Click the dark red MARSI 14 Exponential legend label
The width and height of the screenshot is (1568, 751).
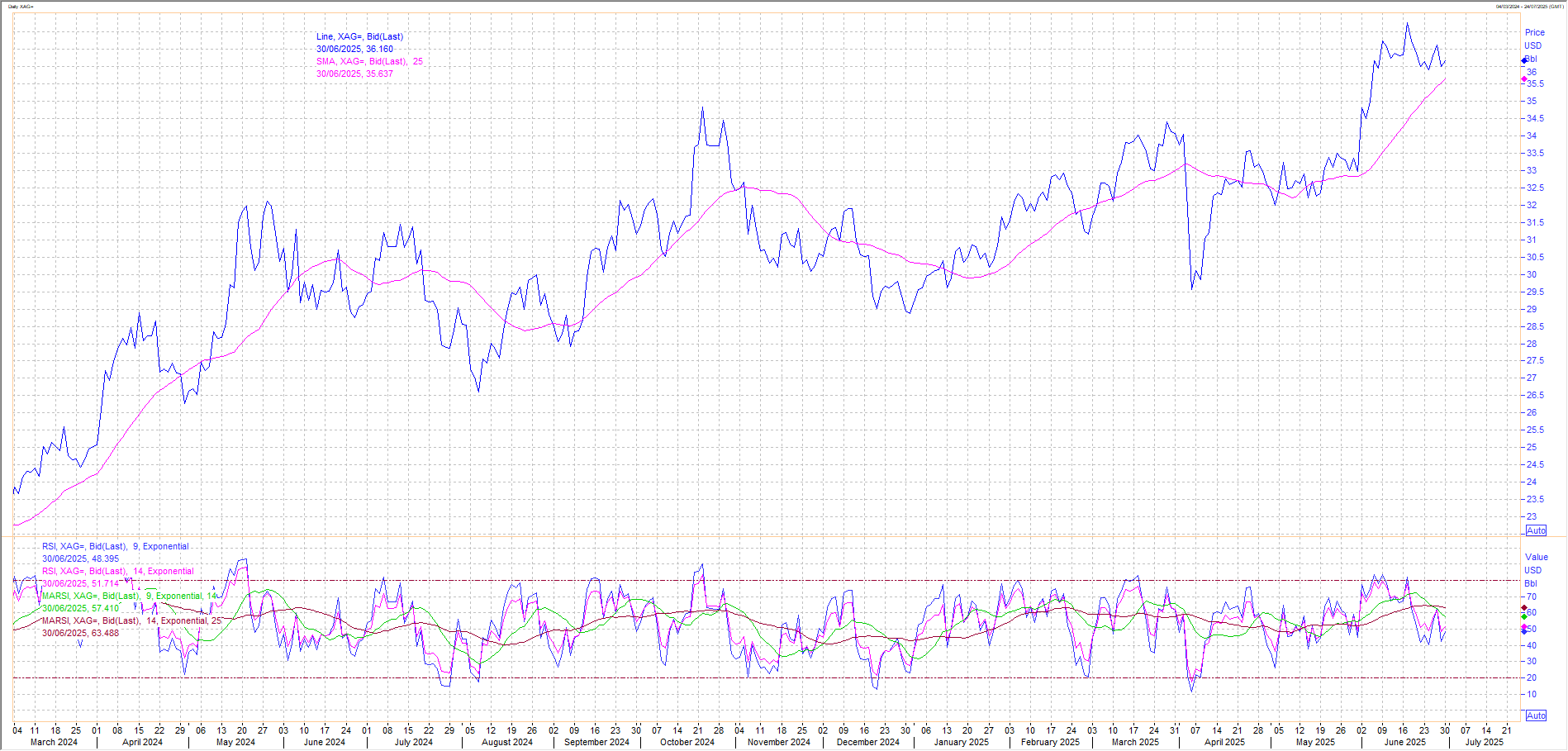(x=131, y=620)
